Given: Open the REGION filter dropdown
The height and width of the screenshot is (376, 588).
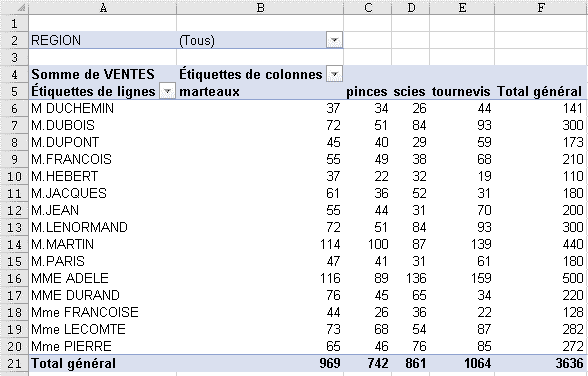Looking at the screenshot, I should (334, 40).
